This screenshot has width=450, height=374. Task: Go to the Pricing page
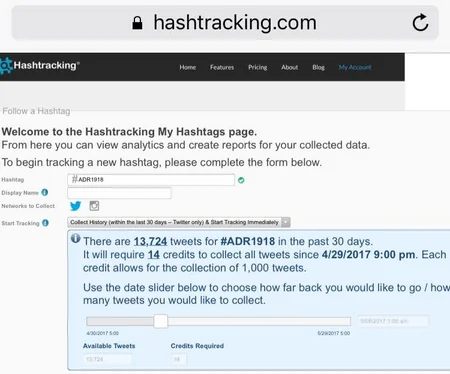pos(258,67)
